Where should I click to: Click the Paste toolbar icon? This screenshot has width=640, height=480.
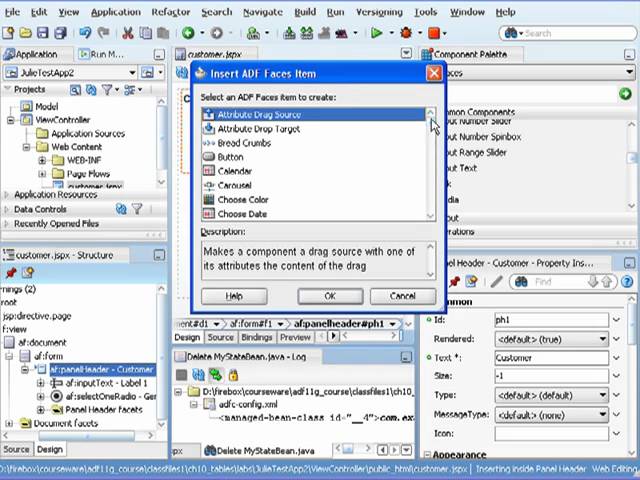tap(163, 33)
